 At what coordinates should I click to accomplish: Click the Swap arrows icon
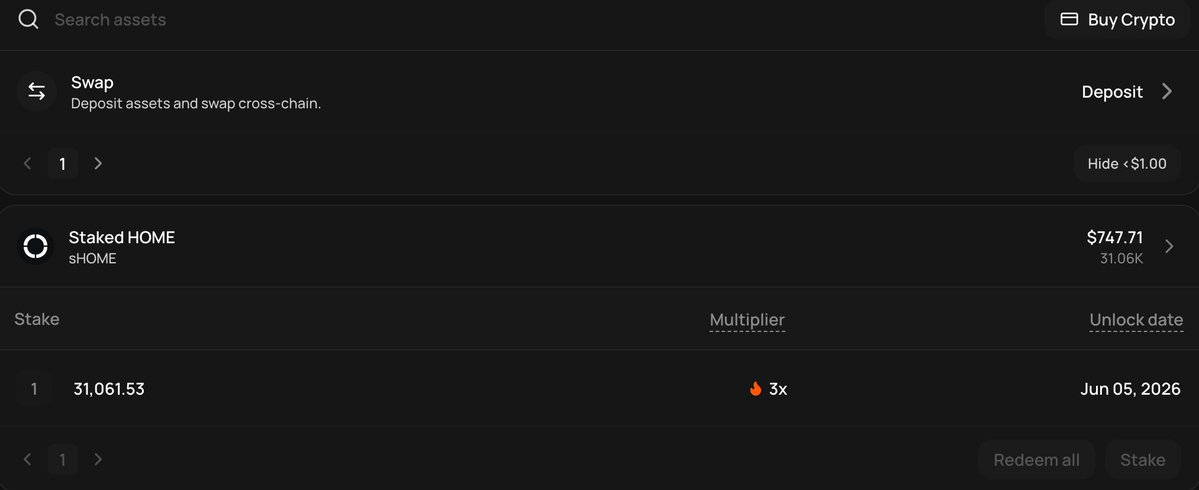[37, 92]
